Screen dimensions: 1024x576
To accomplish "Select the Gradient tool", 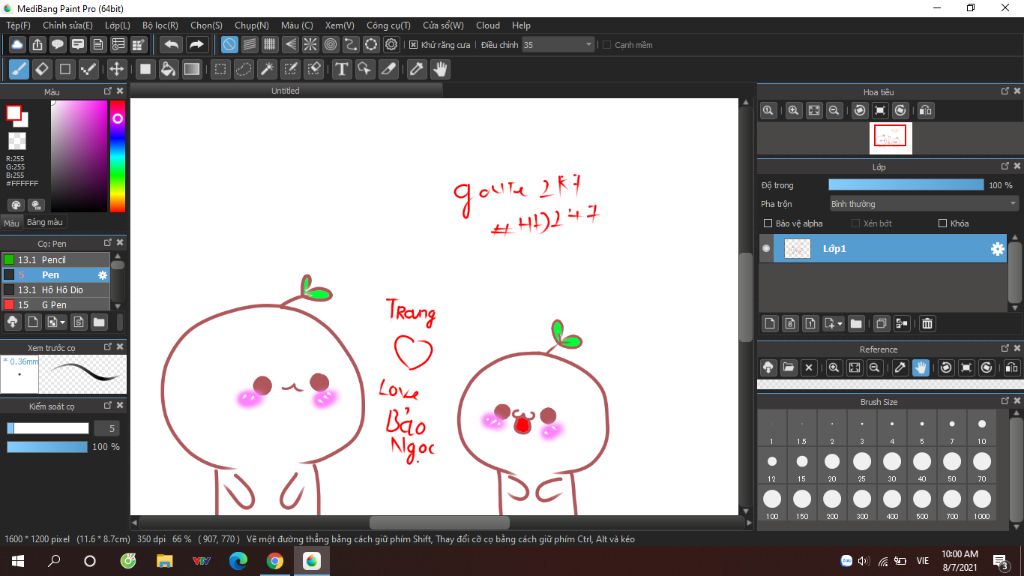I will click(191, 69).
